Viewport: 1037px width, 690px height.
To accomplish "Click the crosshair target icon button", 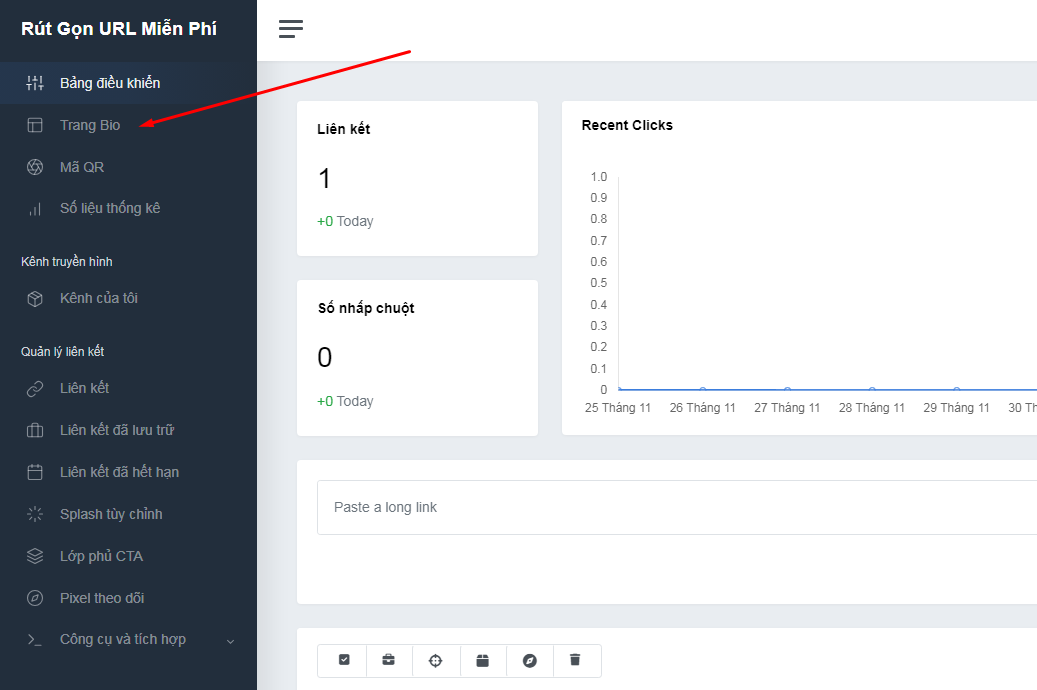I will click(435, 660).
